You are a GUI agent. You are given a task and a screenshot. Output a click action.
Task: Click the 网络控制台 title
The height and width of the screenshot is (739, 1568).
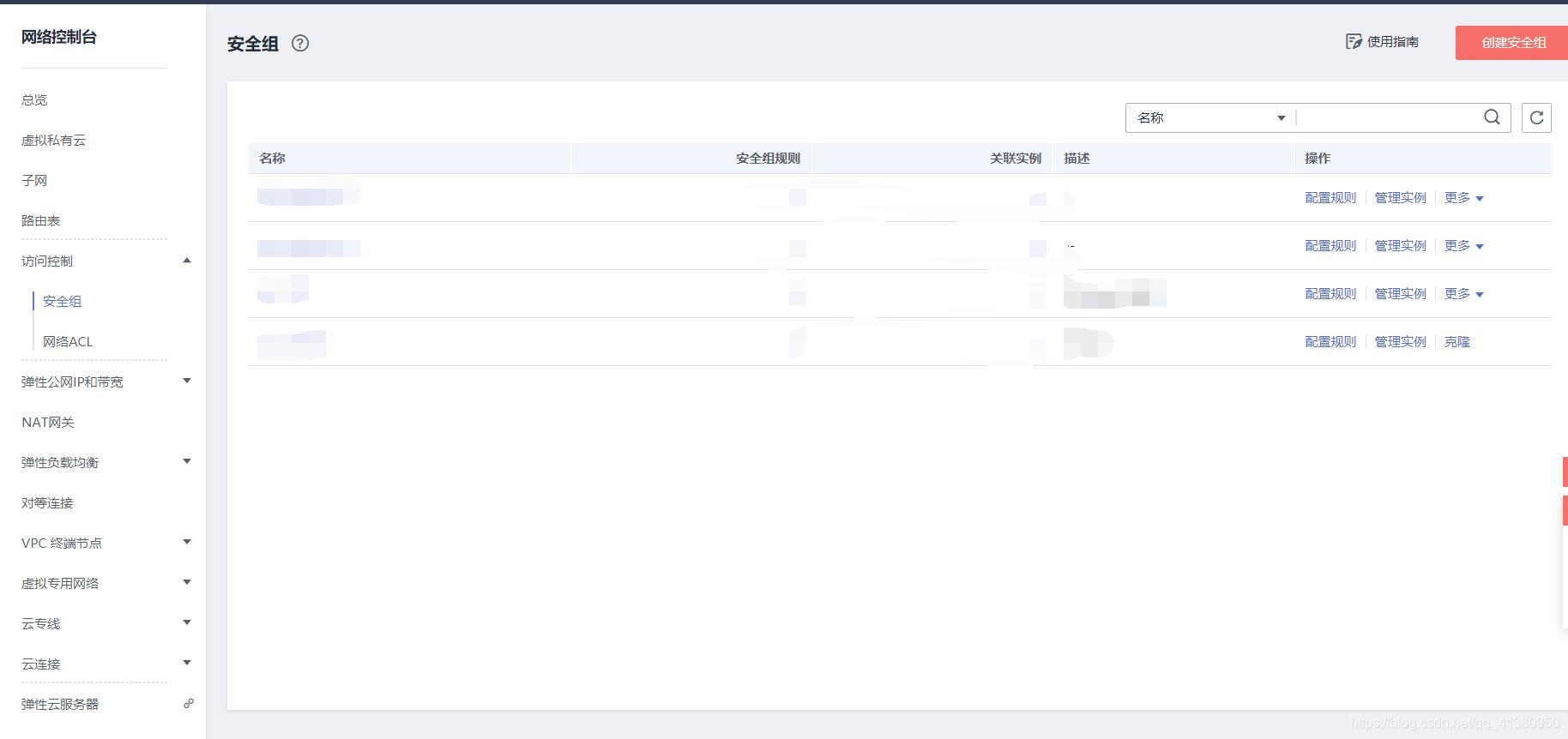click(59, 37)
